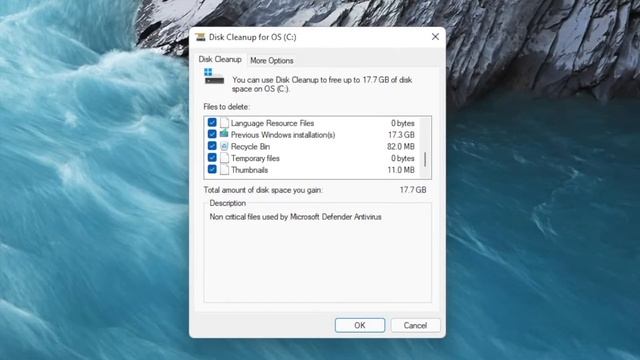The width and height of the screenshot is (640, 360).
Task: Click the 11.0 MB size value
Action: [401, 170]
